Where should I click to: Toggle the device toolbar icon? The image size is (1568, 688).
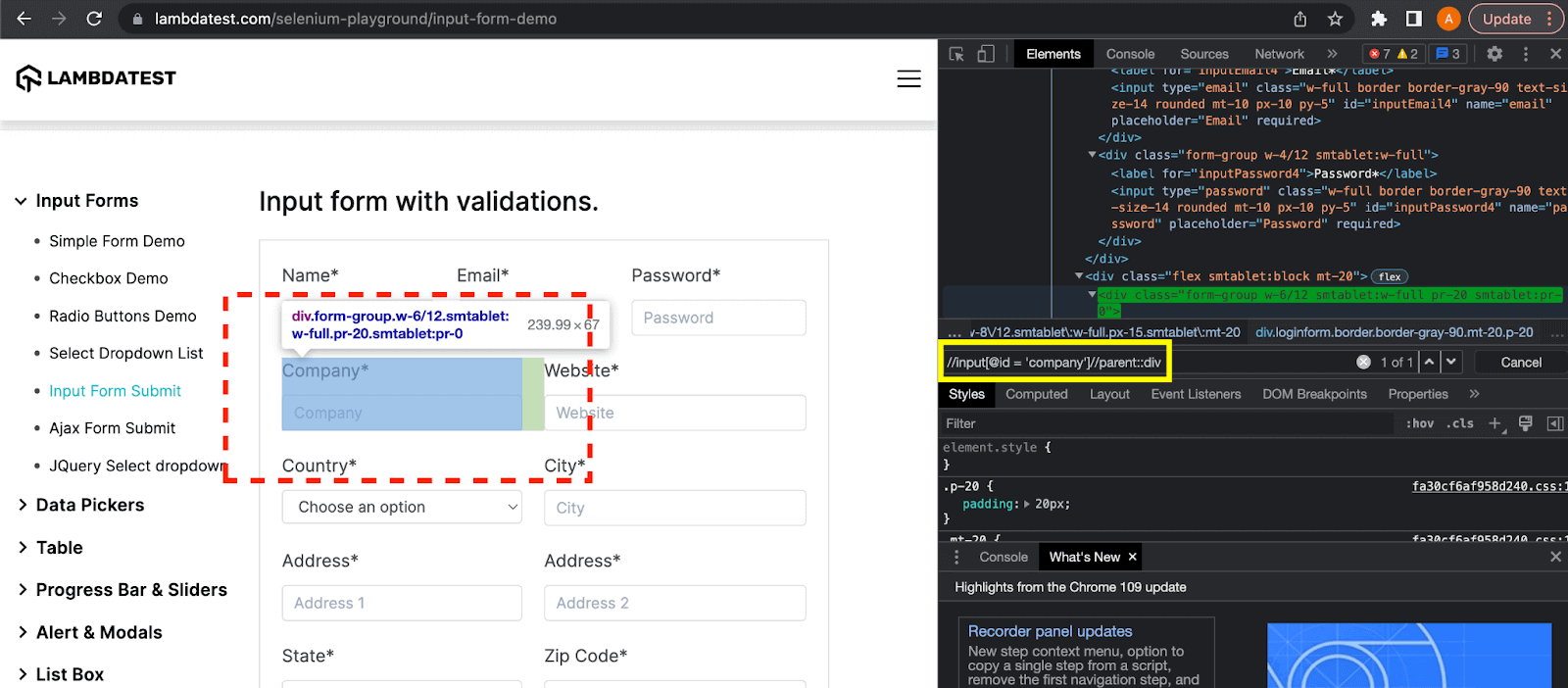click(986, 54)
